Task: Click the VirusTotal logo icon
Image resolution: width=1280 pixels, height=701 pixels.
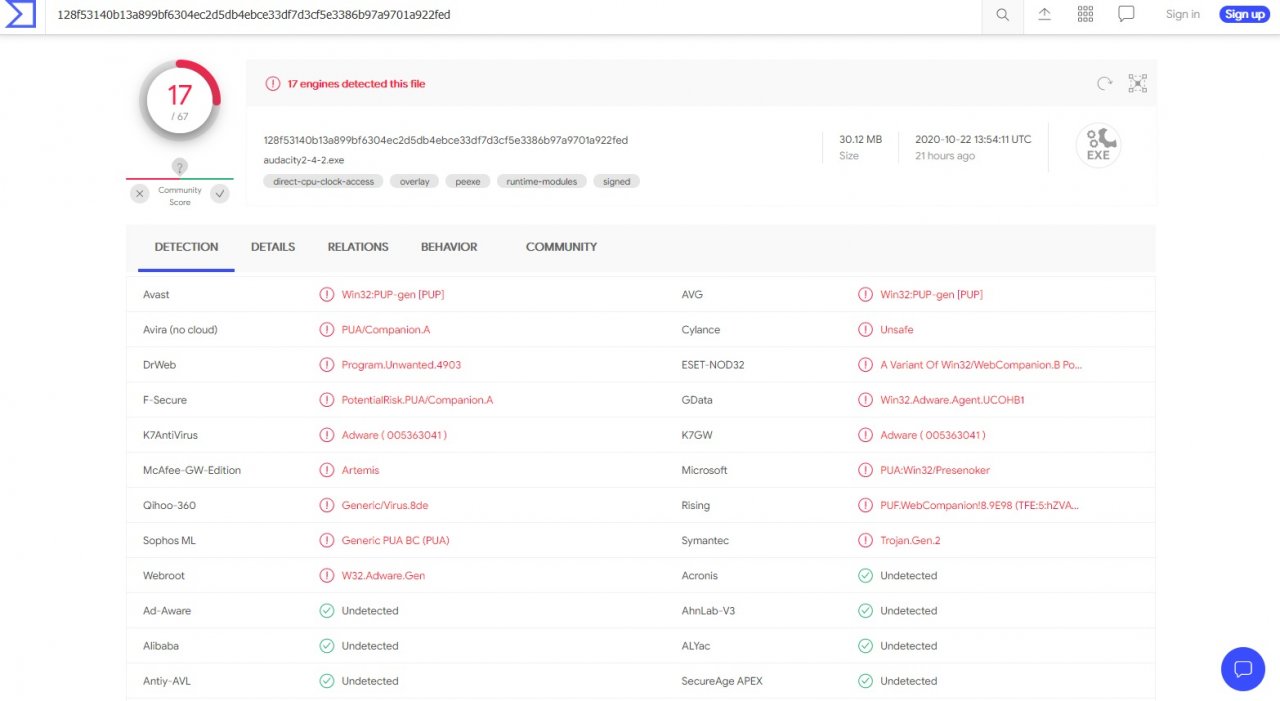Action: click(x=21, y=14)
